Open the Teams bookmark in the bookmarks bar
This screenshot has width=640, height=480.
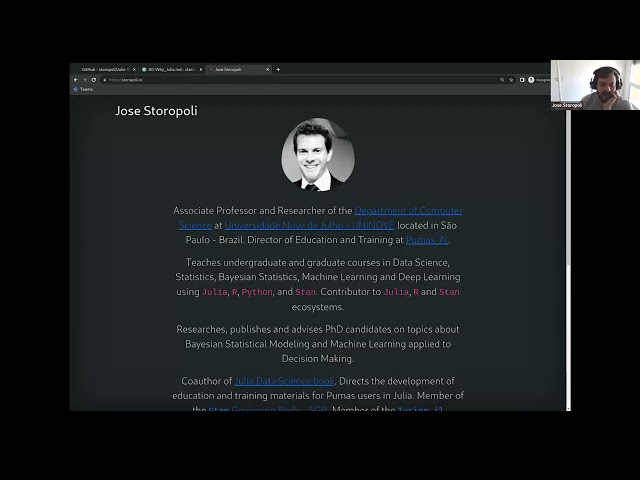tap(83, 89)
